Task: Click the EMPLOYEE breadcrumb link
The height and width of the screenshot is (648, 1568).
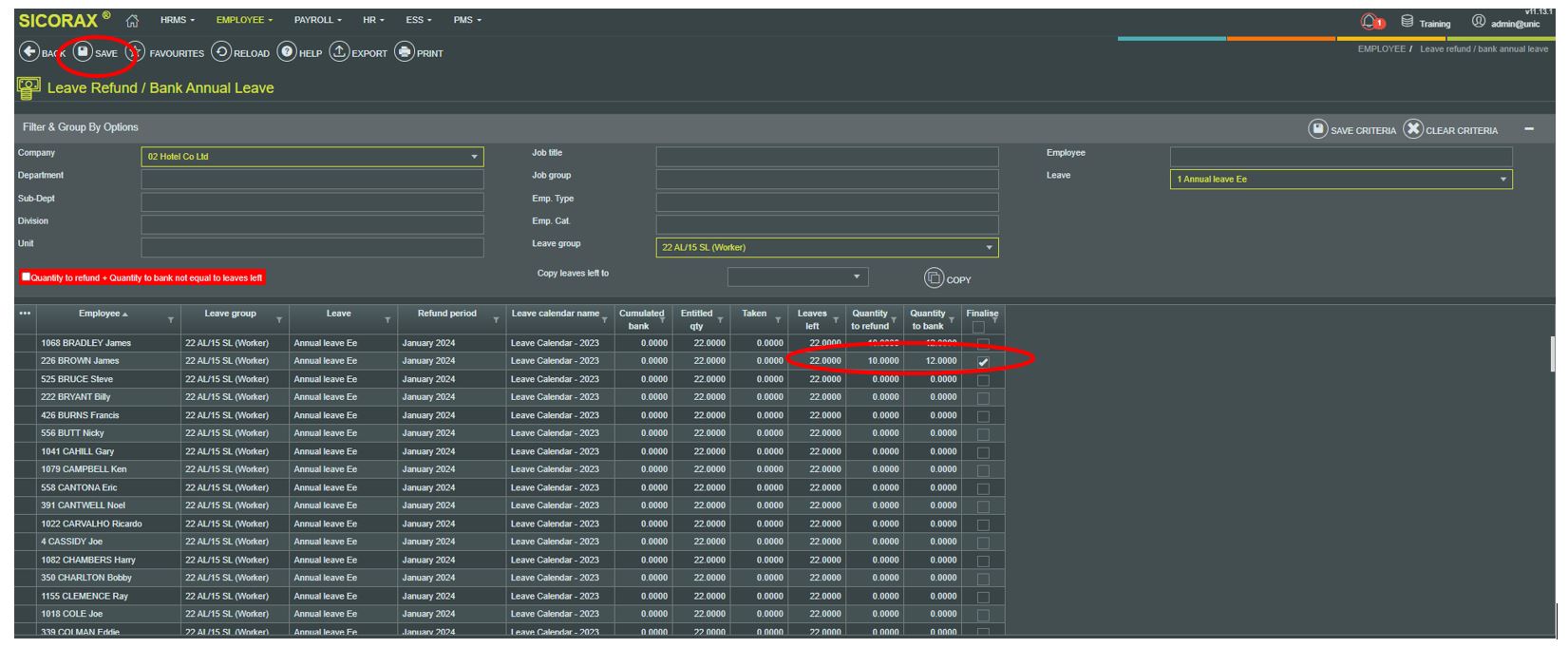Action: coord(1382,49)
